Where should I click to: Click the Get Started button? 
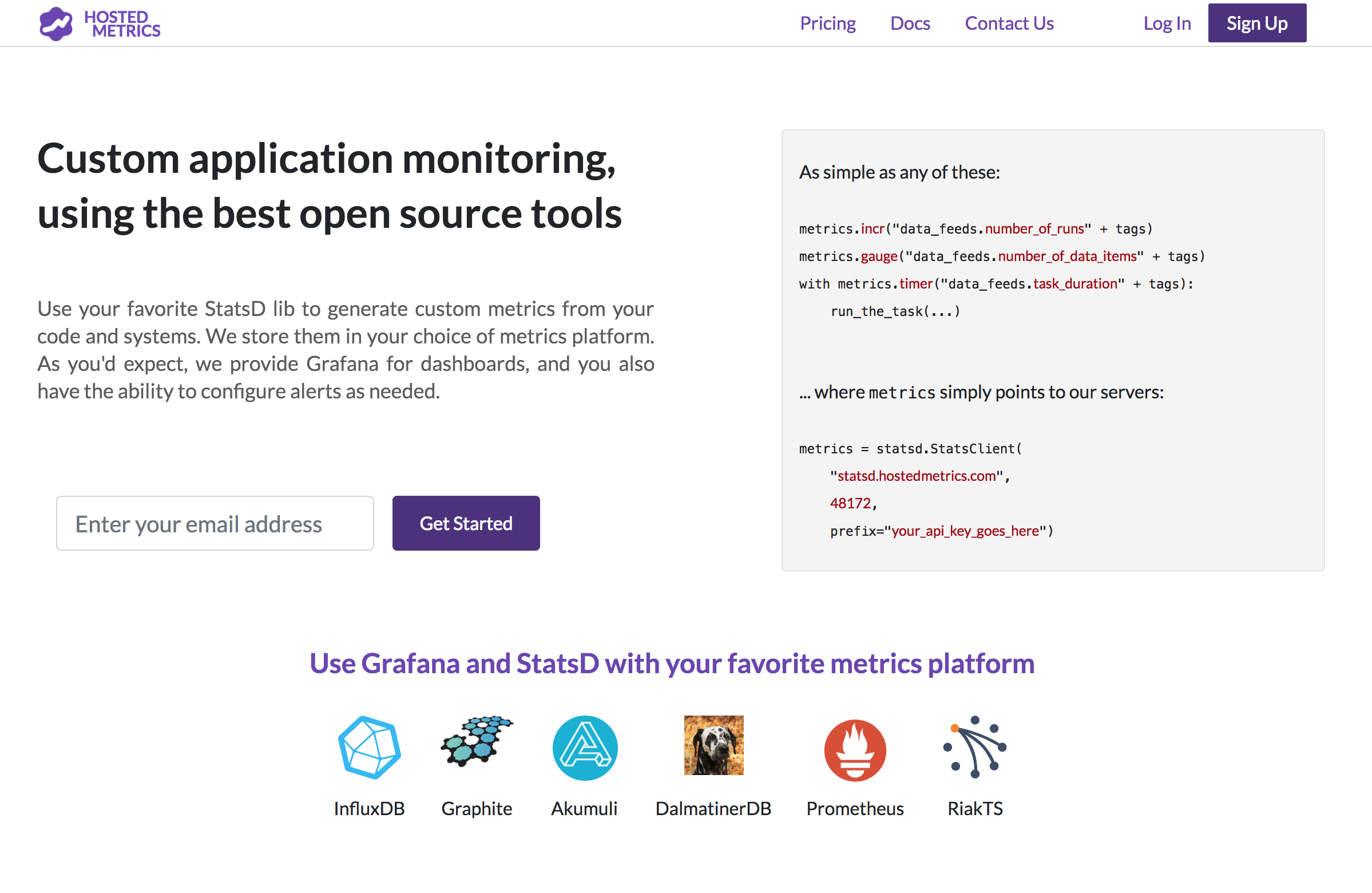[x=466, y=523]
